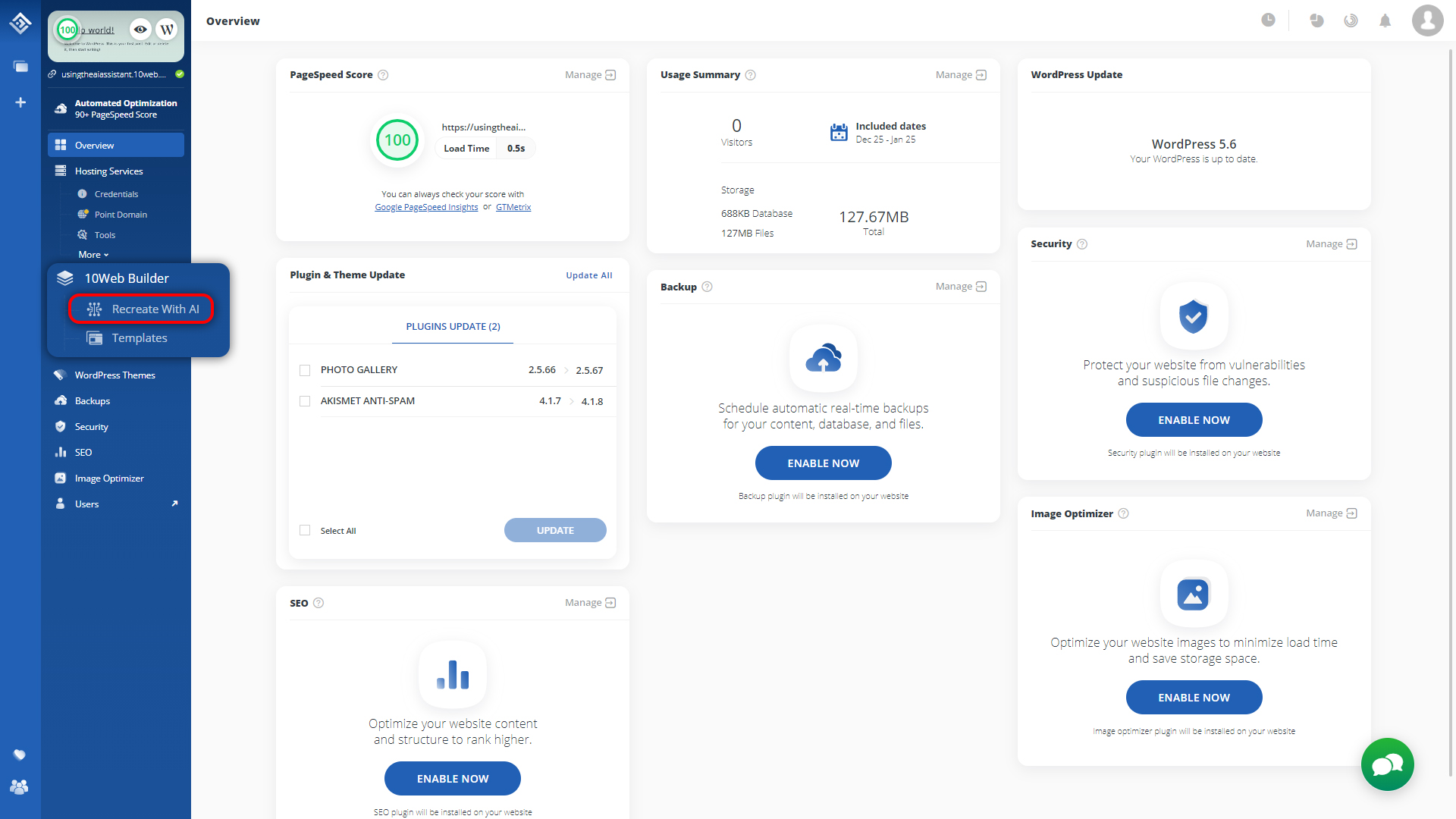Click the Image Optimizer help icon

point(1123,513)
